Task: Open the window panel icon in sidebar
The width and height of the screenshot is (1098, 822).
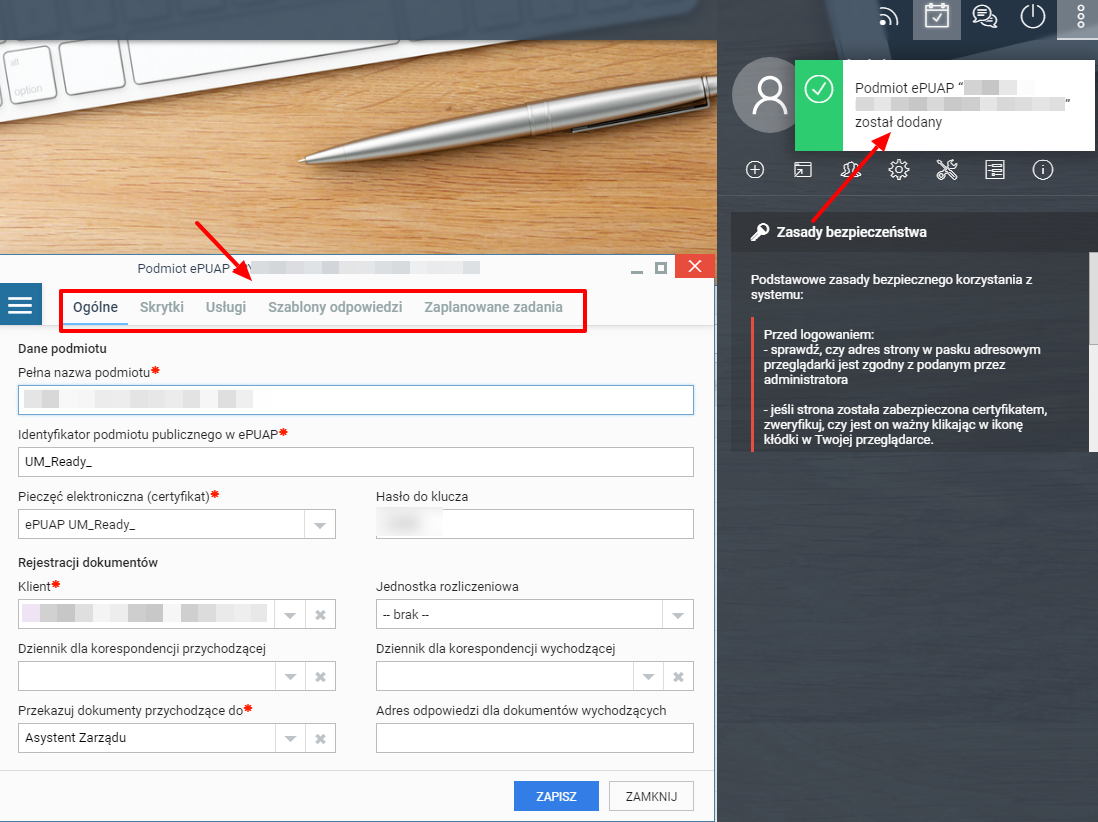Action: coord(802,169)
